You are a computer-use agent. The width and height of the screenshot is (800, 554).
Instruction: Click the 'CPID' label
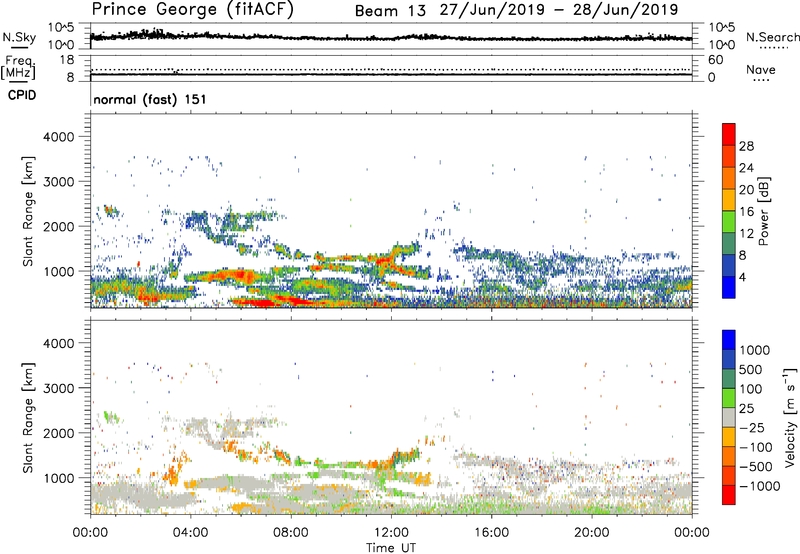tap(22, 95)
